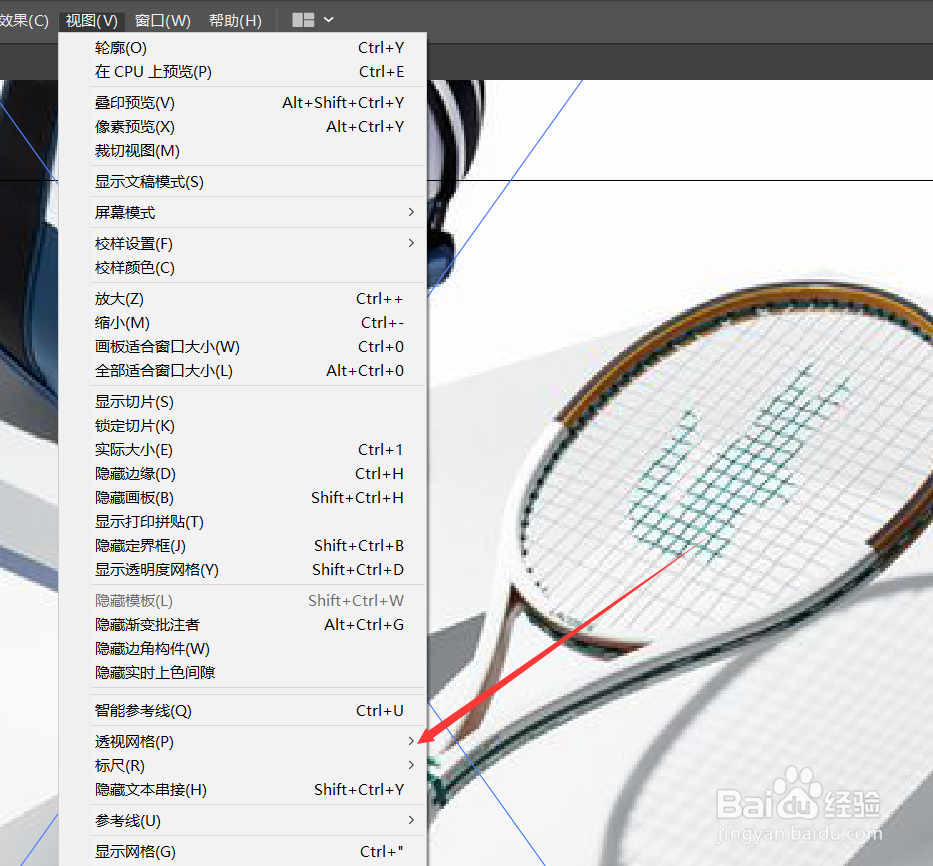Open the 帮助(H) menu
933x866 pixels.
coord(235,21)
